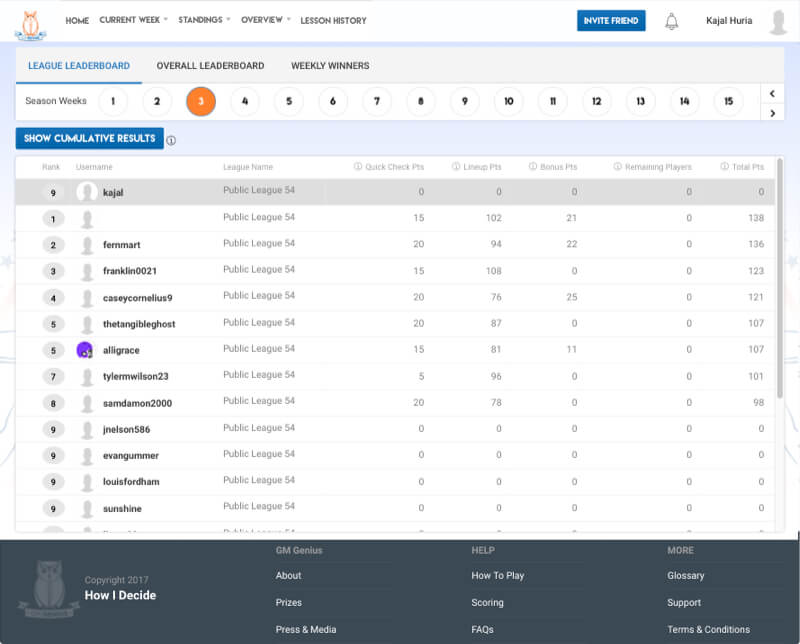Viewport: 800px width, 644px height.
Task: Click Total Pts info icon
Action: click(724, 166)
